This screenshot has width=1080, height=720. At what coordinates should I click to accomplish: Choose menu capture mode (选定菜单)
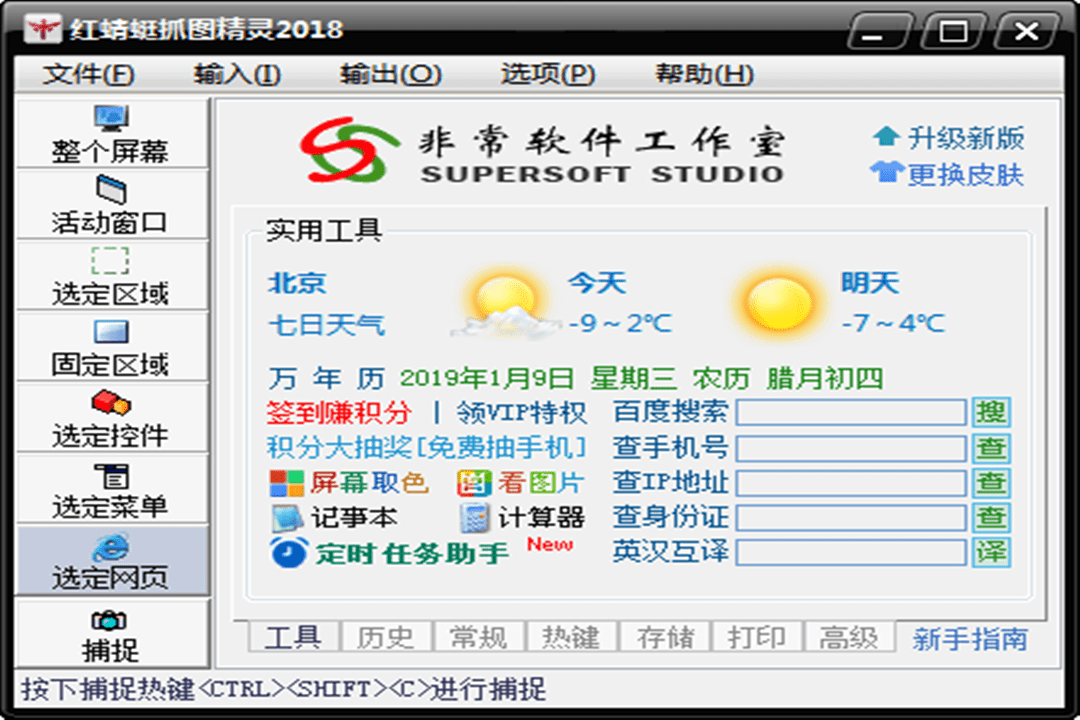(x=112, y=476)
